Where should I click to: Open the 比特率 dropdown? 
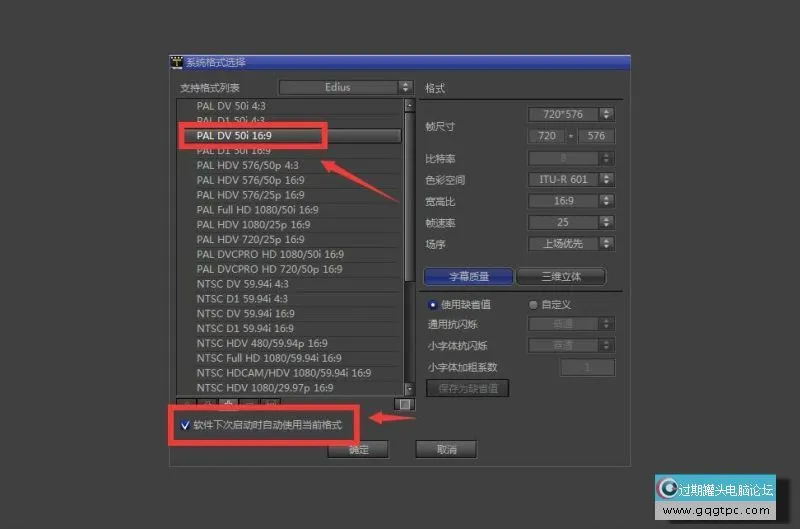pos(570,158)
